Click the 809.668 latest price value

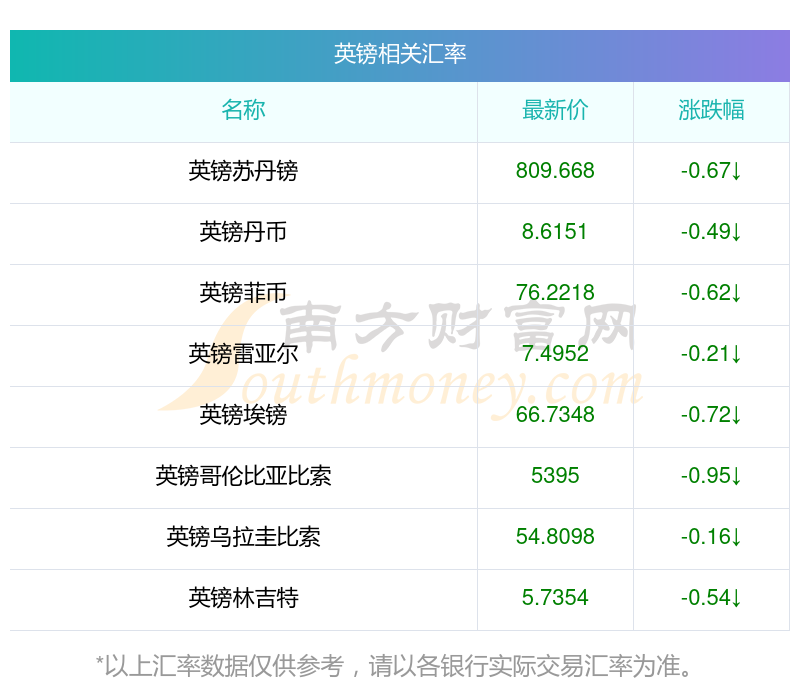coord(555,171)
